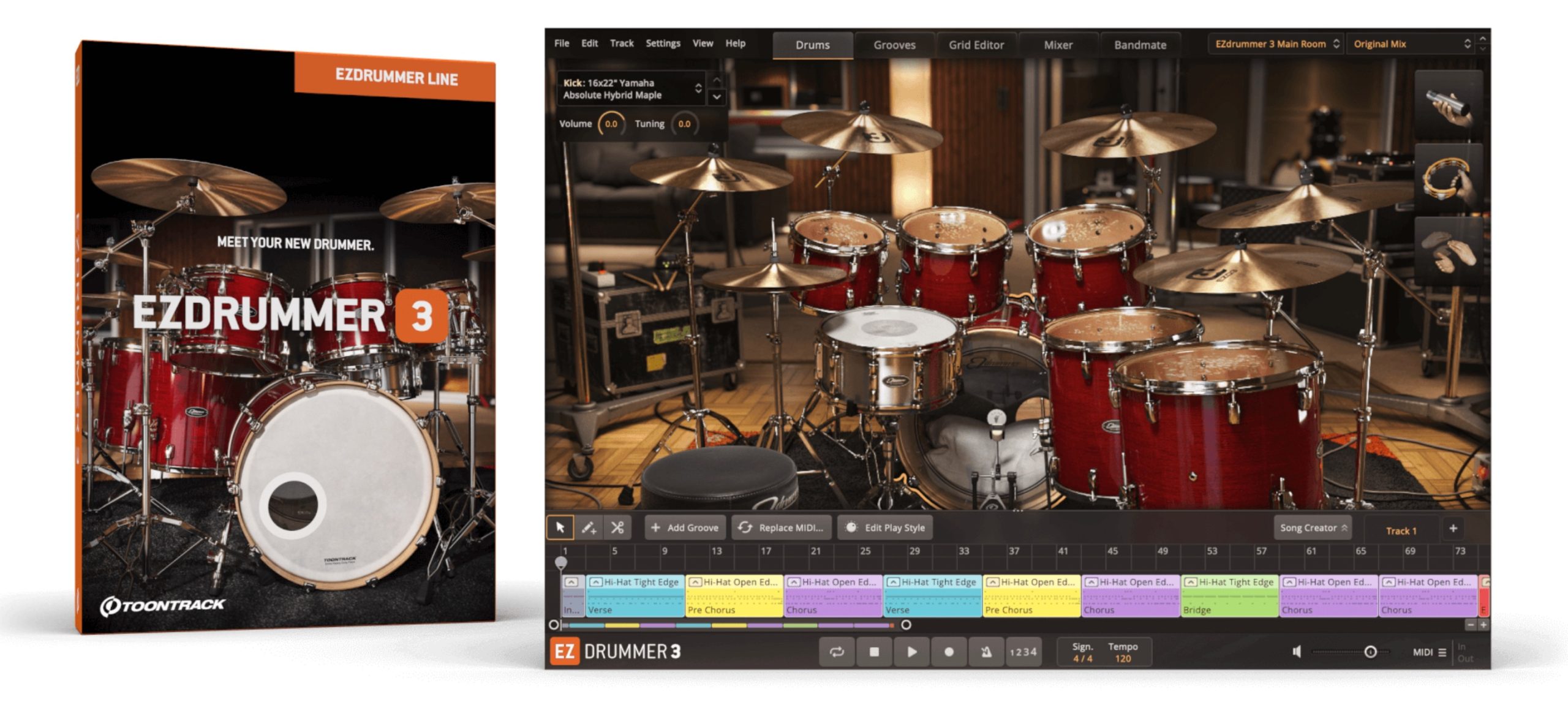
Task: Open the Settings menu
Action: pos(663,43)
